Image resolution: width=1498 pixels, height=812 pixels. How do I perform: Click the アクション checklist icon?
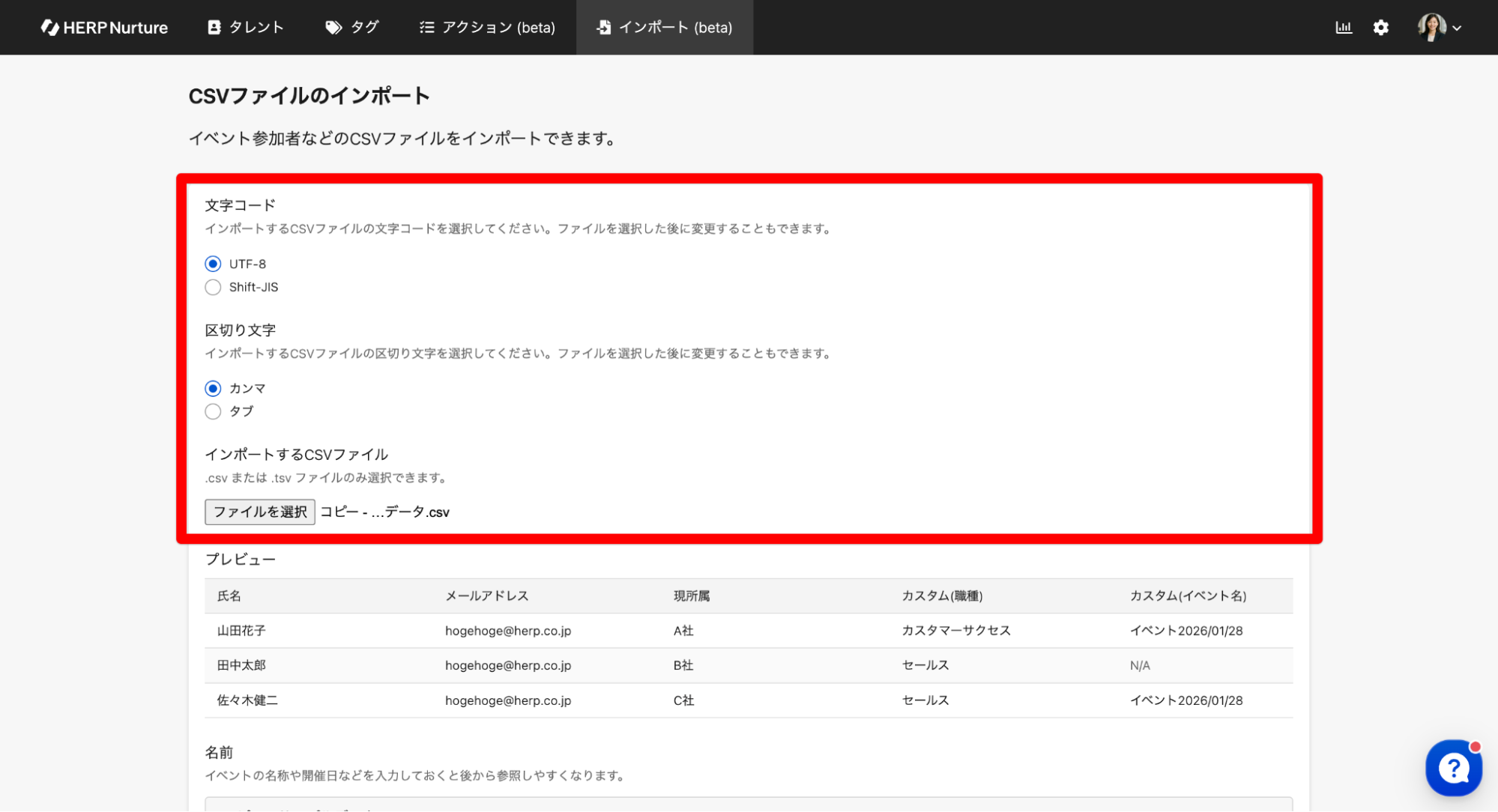(426, 28)
